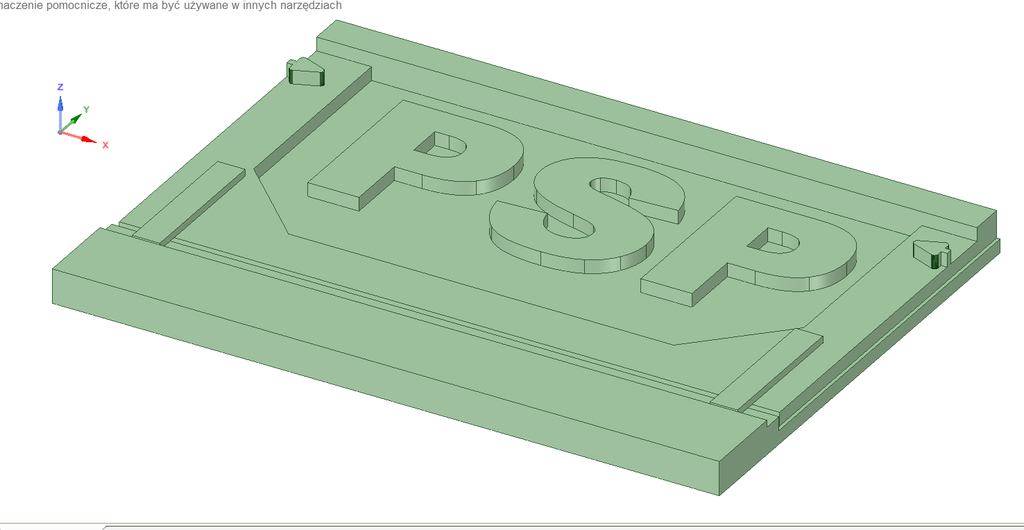This screenshot has width=1024, height=530.
Task: Select the arrow-shaped boss at the top-left corner
Action: [x=305, y=71]
